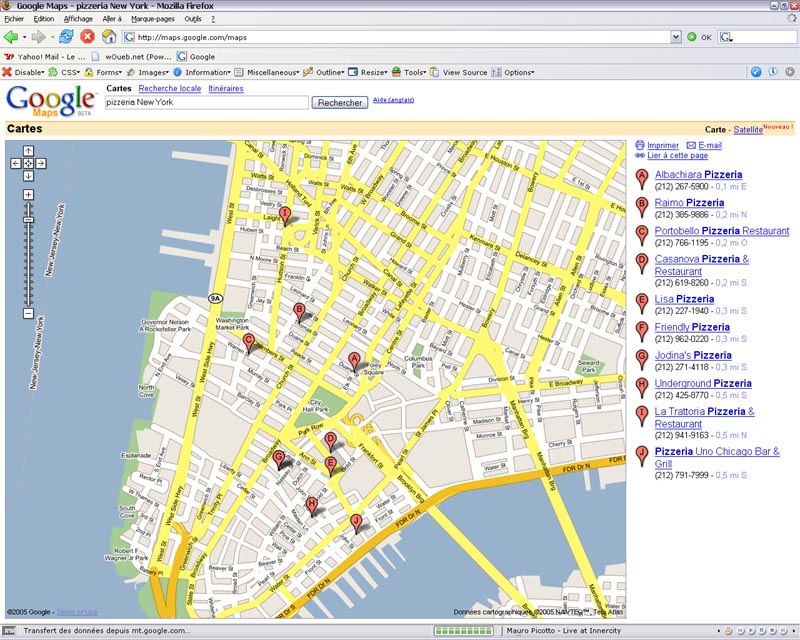The height and width of the screenshot is (640, 800).
Task: Pan the map right with arrow
Action: 41,163
